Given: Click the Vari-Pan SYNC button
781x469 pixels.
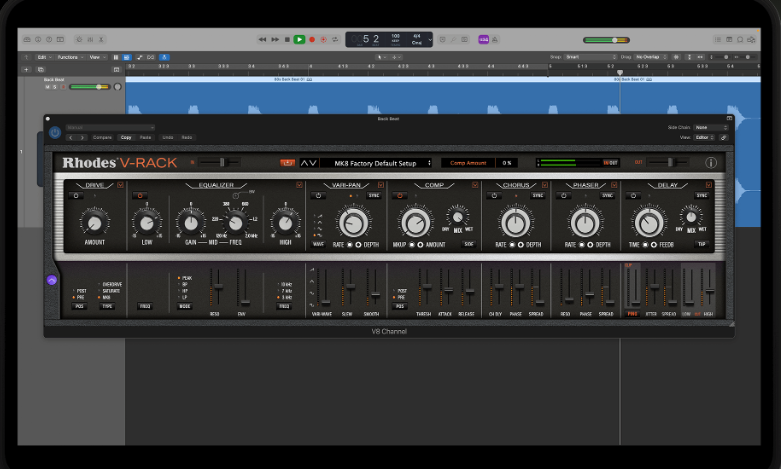Looking at the screenshot, I should (374, 196).
